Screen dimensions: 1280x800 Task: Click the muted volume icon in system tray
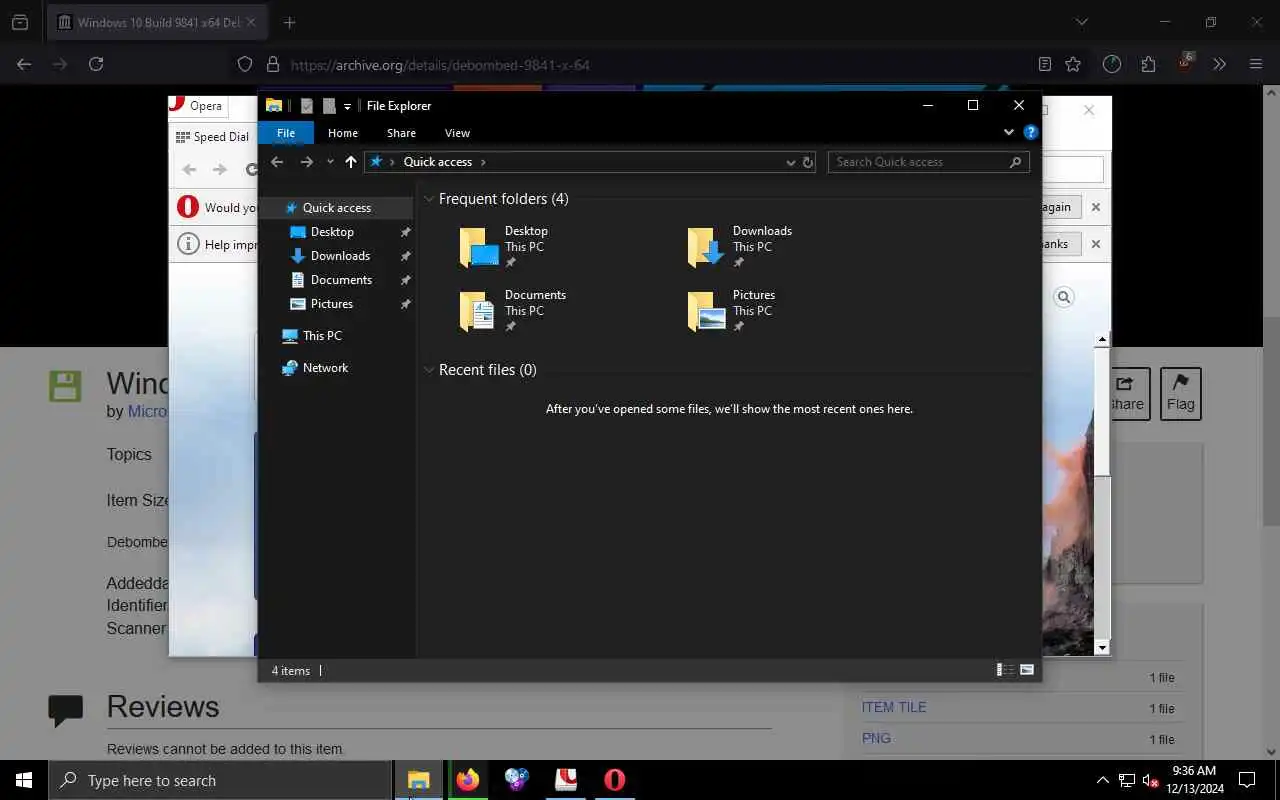[x=1151, y=780]
